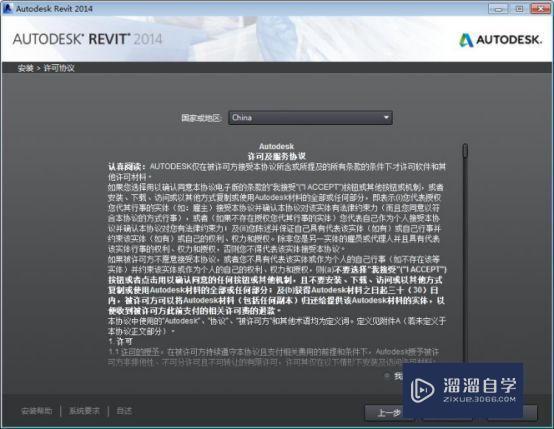Viewport: 554px width, 429px height.
Task: Open the 系统要求 link
Action: [x=84, y=411]
